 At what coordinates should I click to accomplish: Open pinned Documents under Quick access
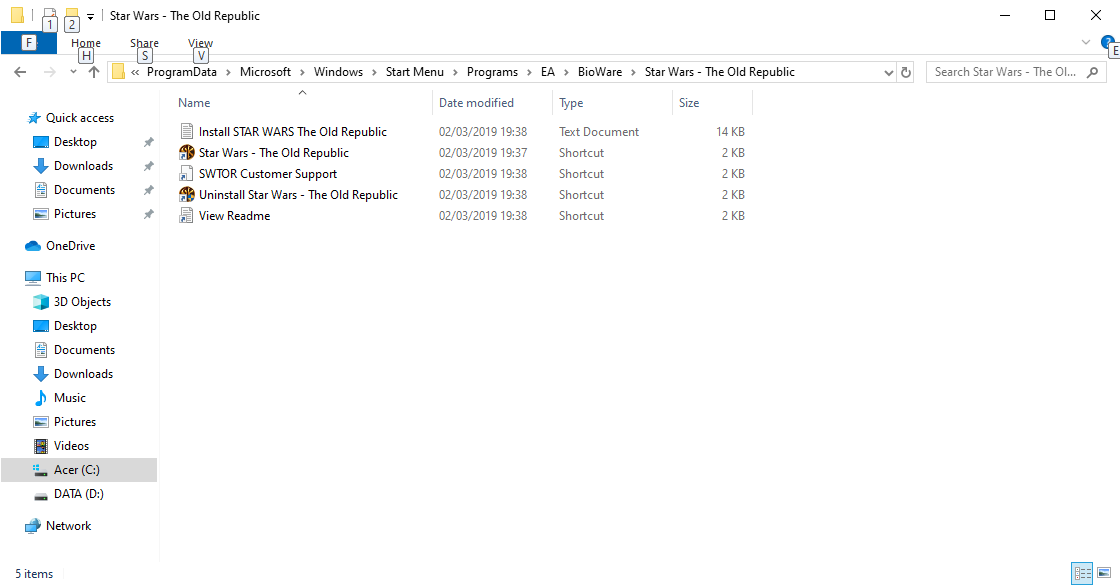(84, 190)
